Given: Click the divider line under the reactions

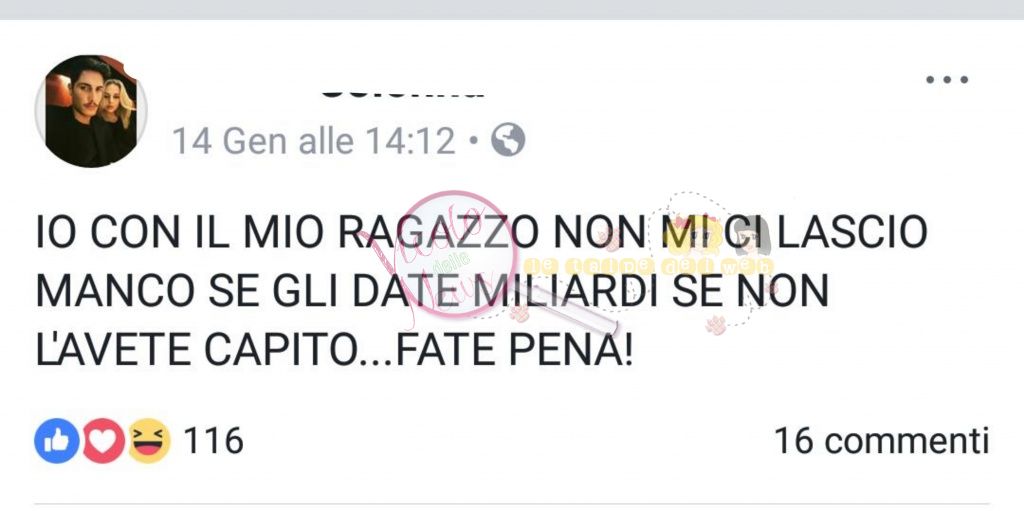Looking at the screenshot, I should pyautogui.click(x=512, y=504).
